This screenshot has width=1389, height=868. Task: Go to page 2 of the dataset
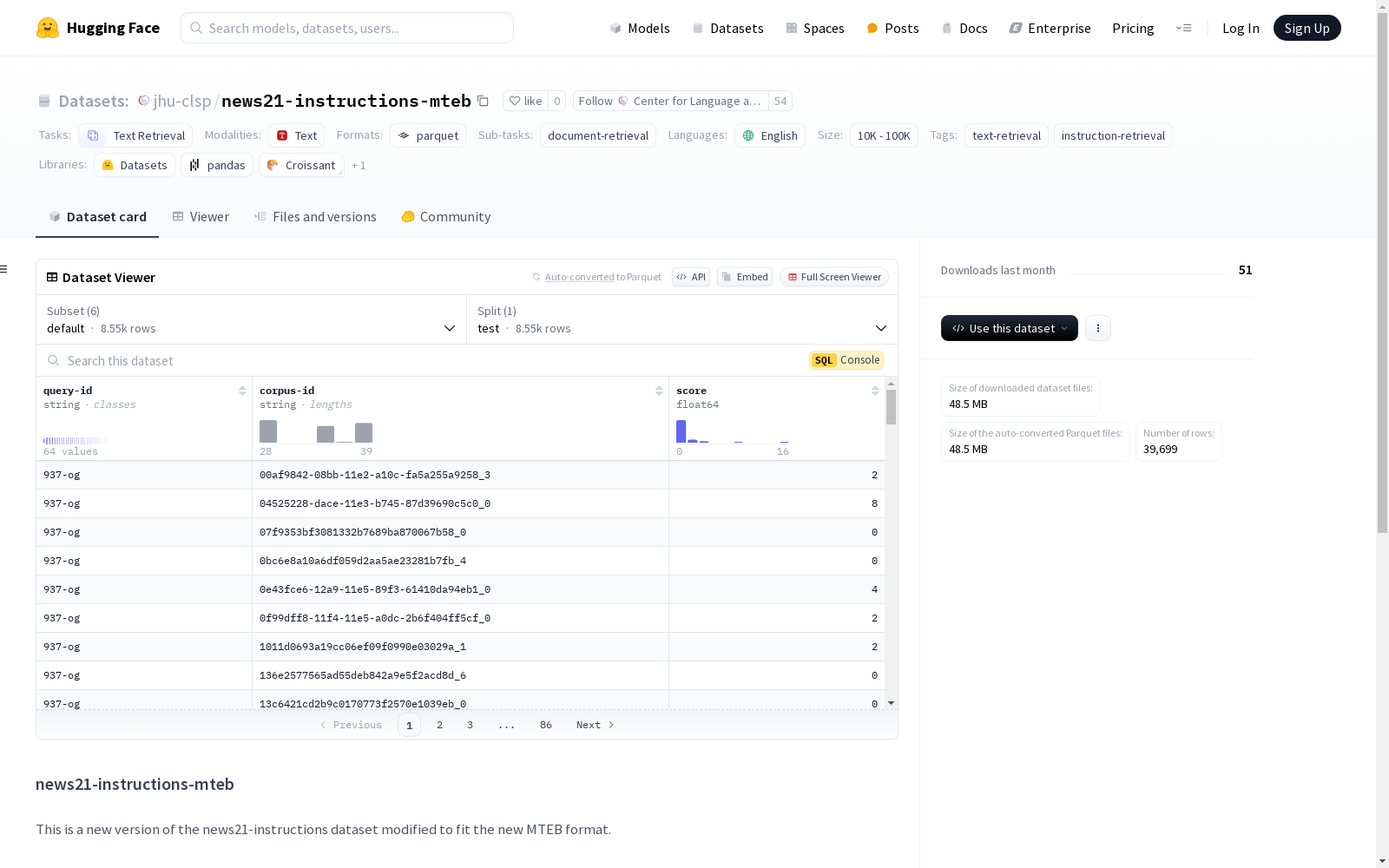[440, 725]
